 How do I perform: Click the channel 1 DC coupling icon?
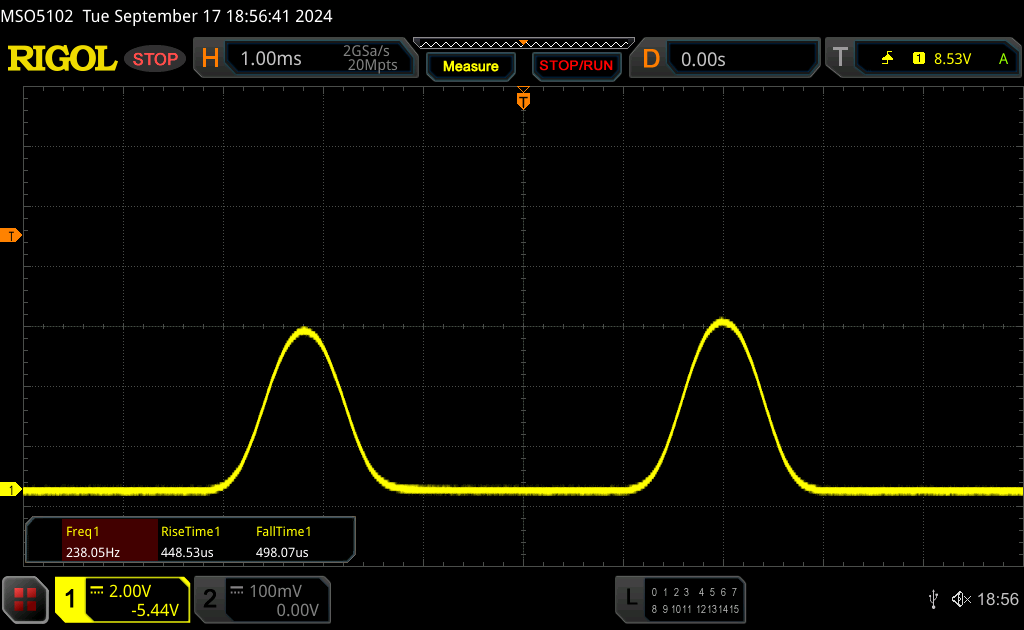coord(97,591)
